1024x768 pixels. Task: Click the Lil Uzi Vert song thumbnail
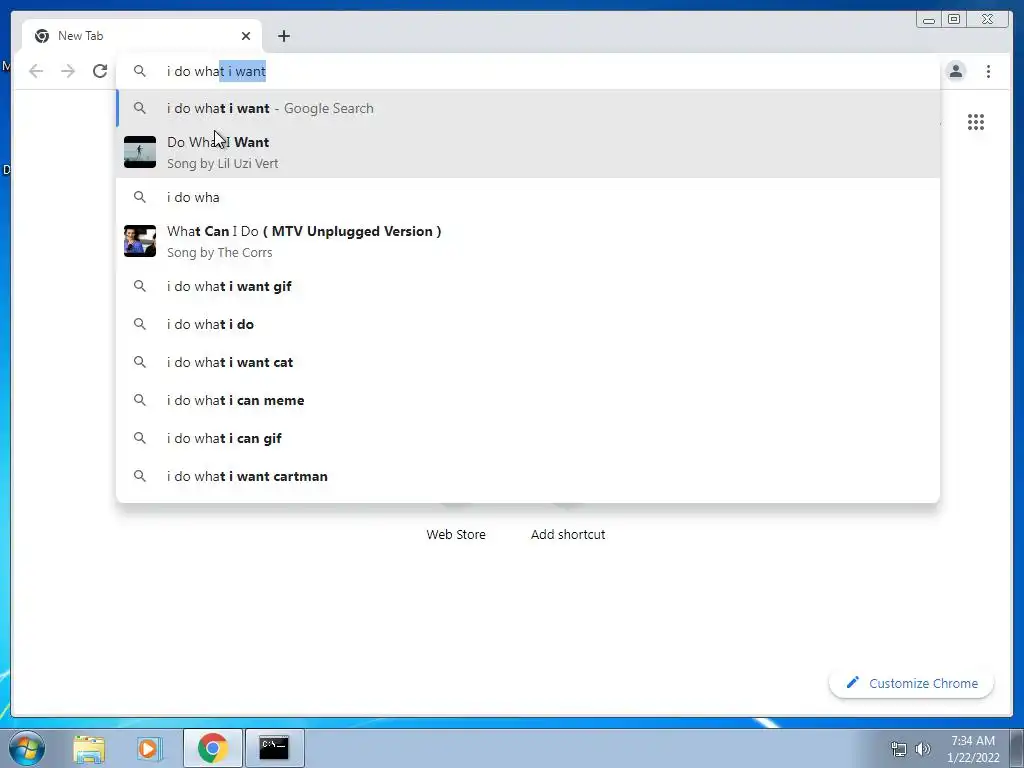(140, 152)
